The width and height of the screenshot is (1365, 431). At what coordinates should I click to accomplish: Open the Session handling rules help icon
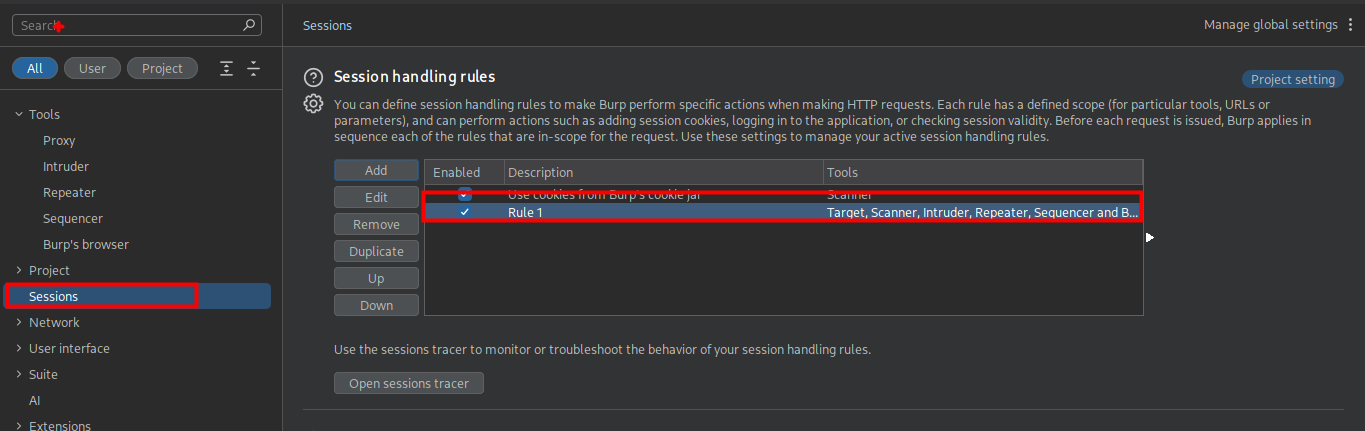[314, 77]
